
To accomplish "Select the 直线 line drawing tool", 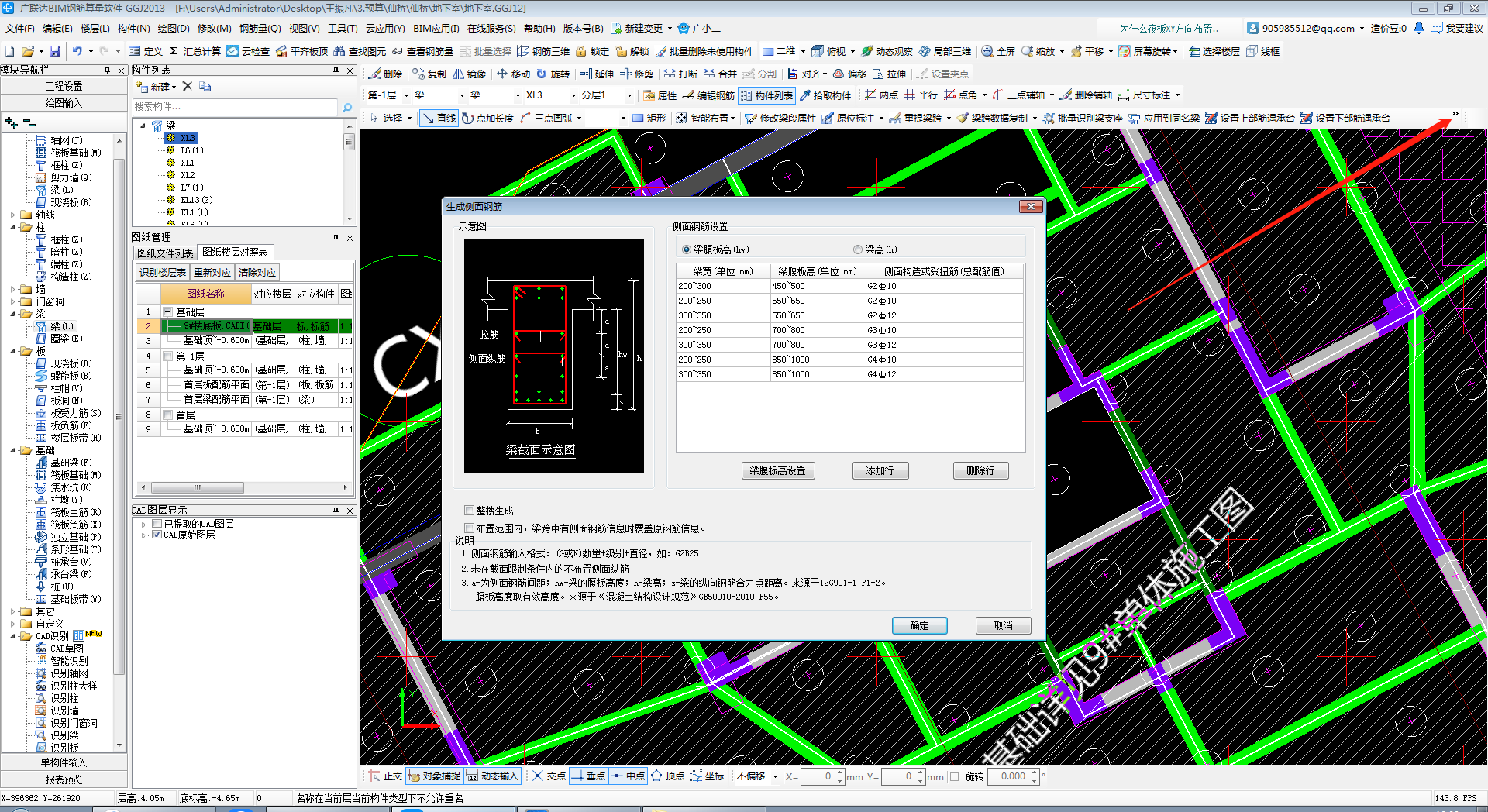I will pos(439,118).
